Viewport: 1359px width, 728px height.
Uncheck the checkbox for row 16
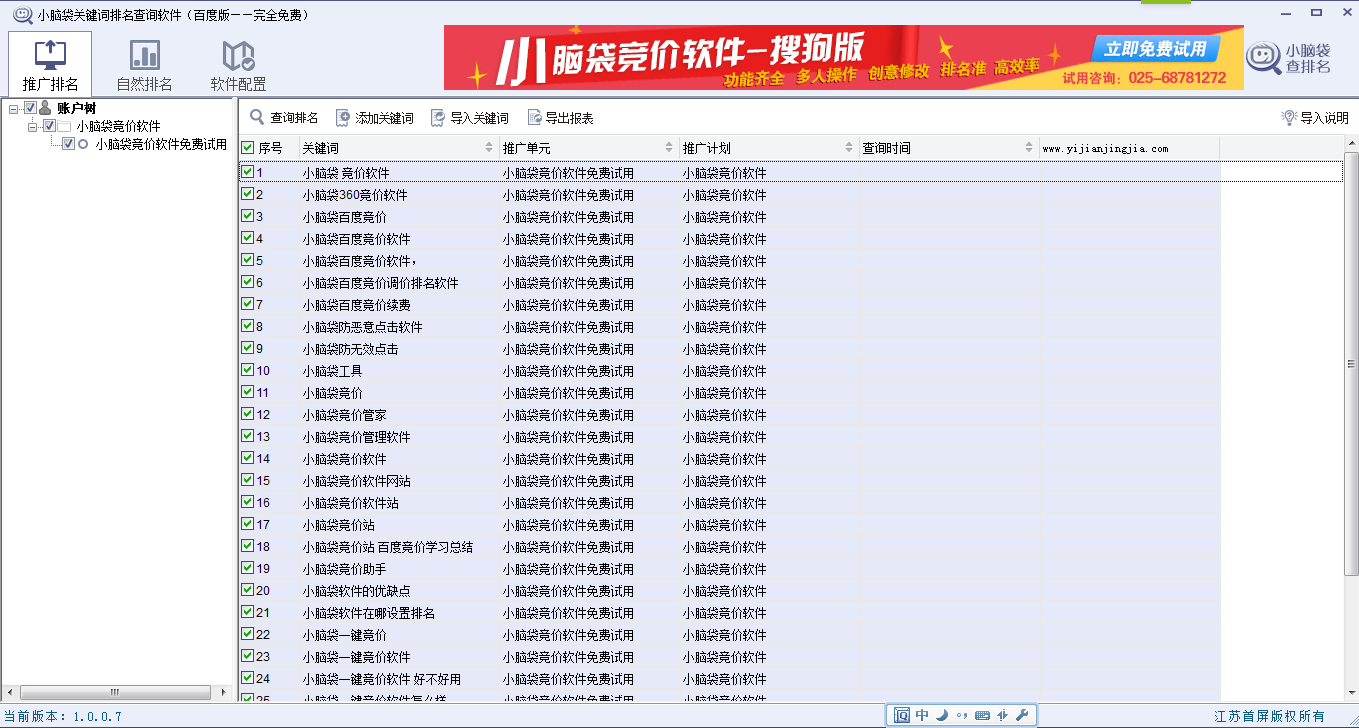point(248,502)
